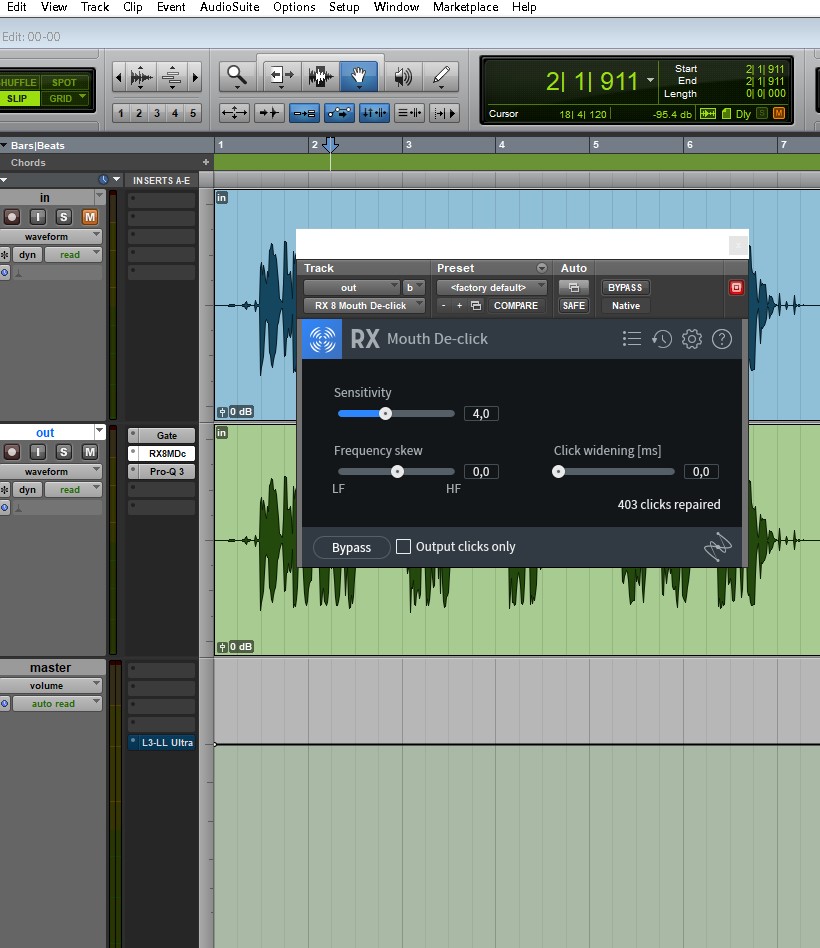Viewport: 820px width, 948px height.
Task: Select the Selector waveform tool
Action: pyautogui.click(x=320, y=76)
